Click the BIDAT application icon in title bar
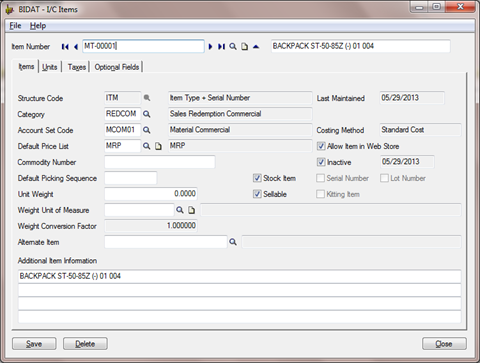 click(9, 9)
